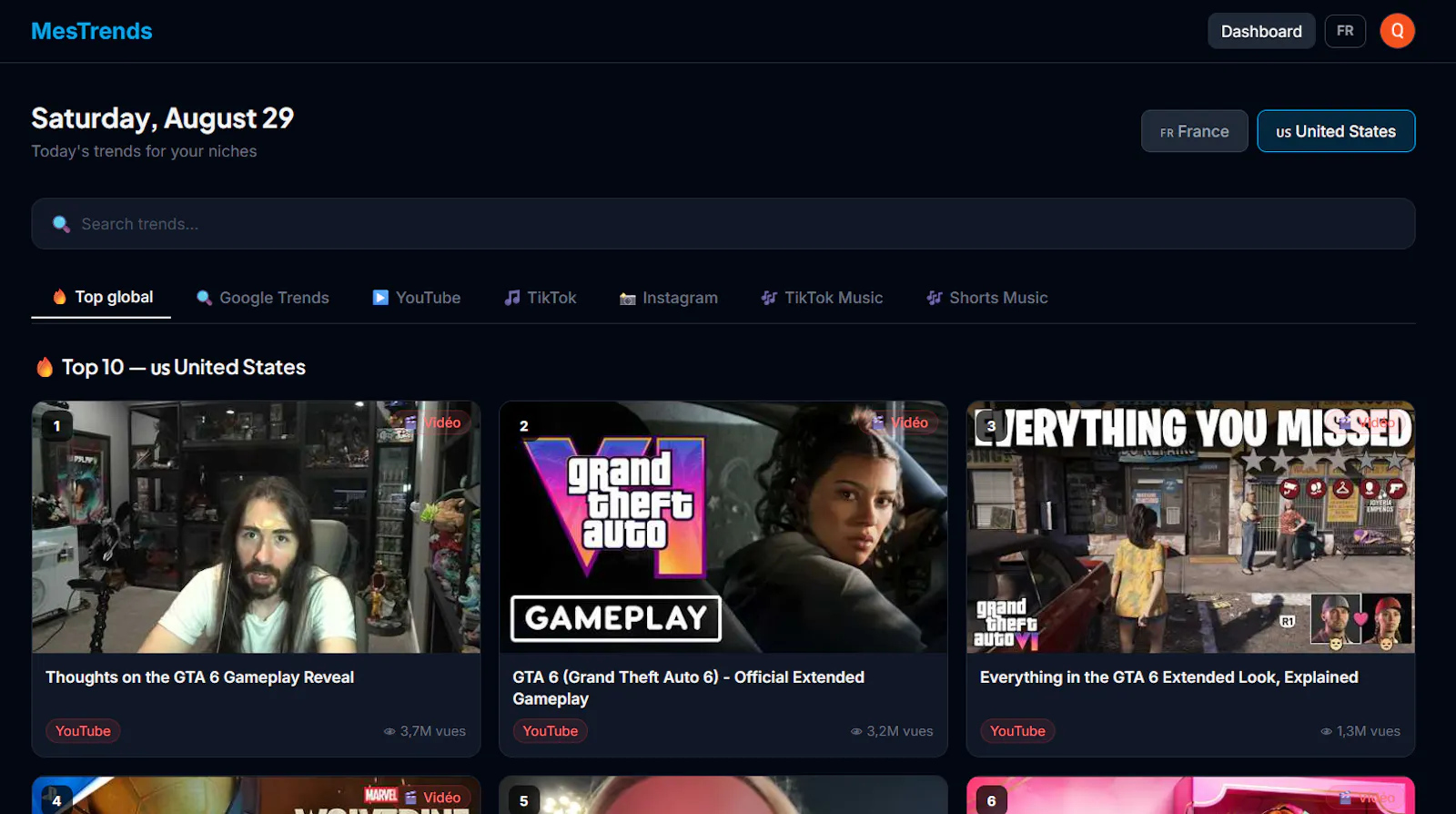Open the Instagram tab
The height and width of the screenshot is (814, 1456).
(x=669, y=298)
